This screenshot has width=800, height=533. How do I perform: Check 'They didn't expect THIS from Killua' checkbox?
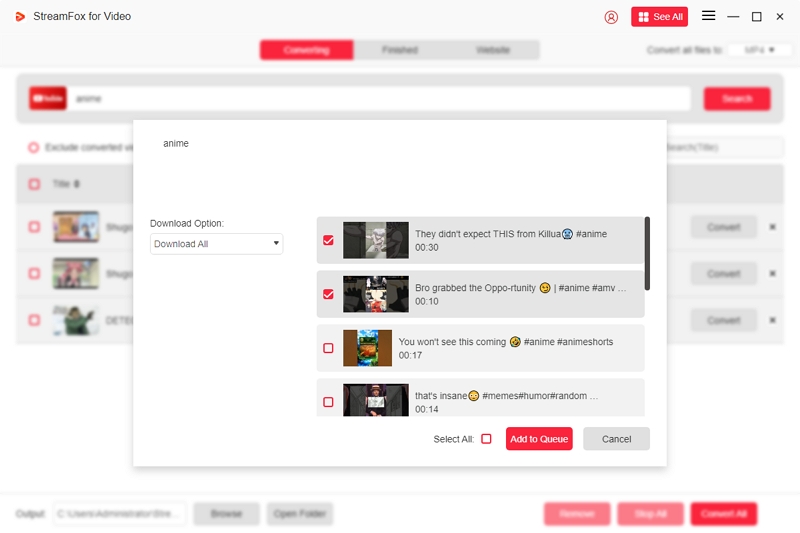[x=328, y=240]
